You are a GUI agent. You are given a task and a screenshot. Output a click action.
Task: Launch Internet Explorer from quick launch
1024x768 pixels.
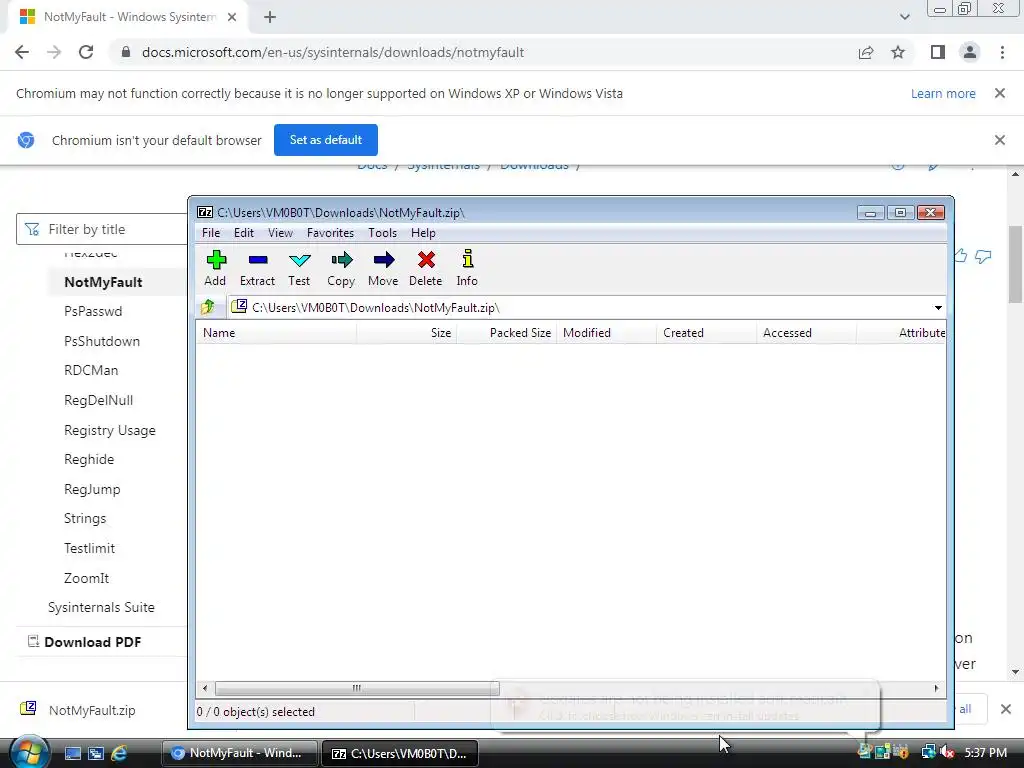(x=119, y=753)
